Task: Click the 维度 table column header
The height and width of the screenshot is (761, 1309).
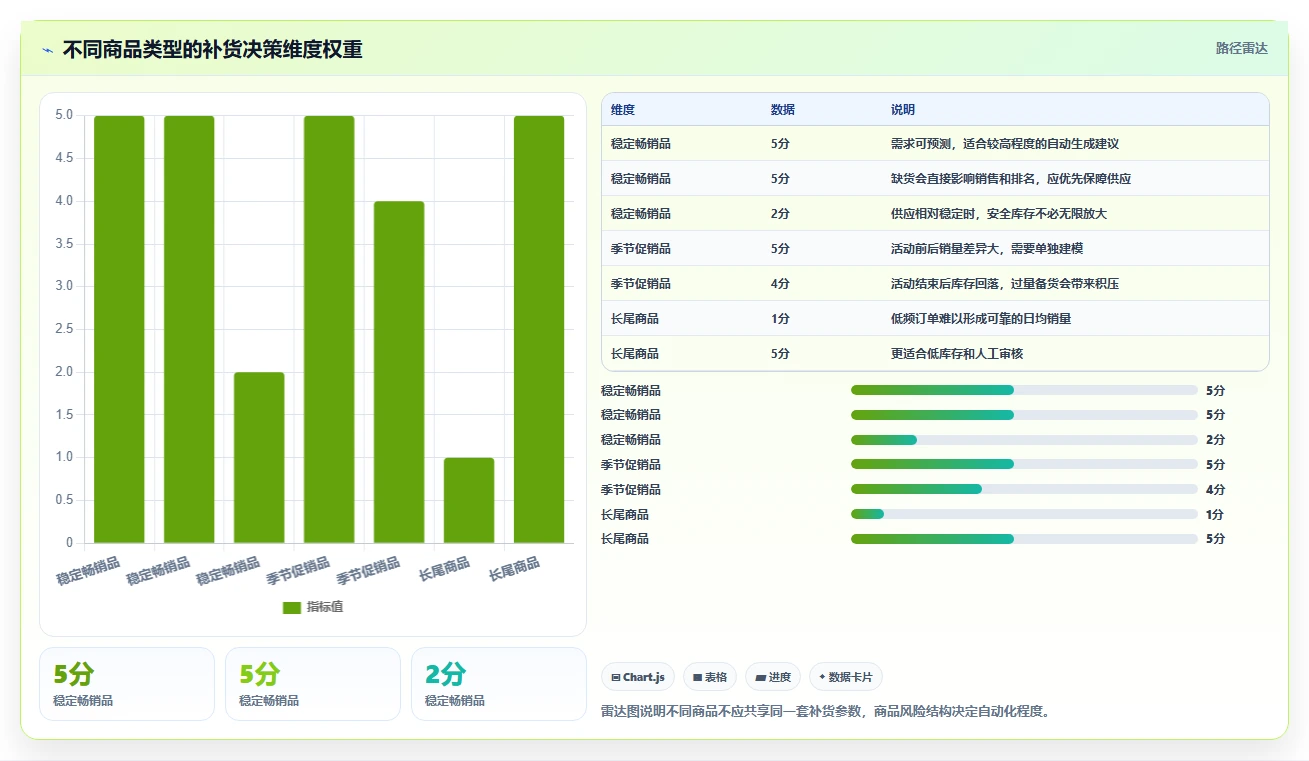Action: pyautogui.click(x=623, y=110)
